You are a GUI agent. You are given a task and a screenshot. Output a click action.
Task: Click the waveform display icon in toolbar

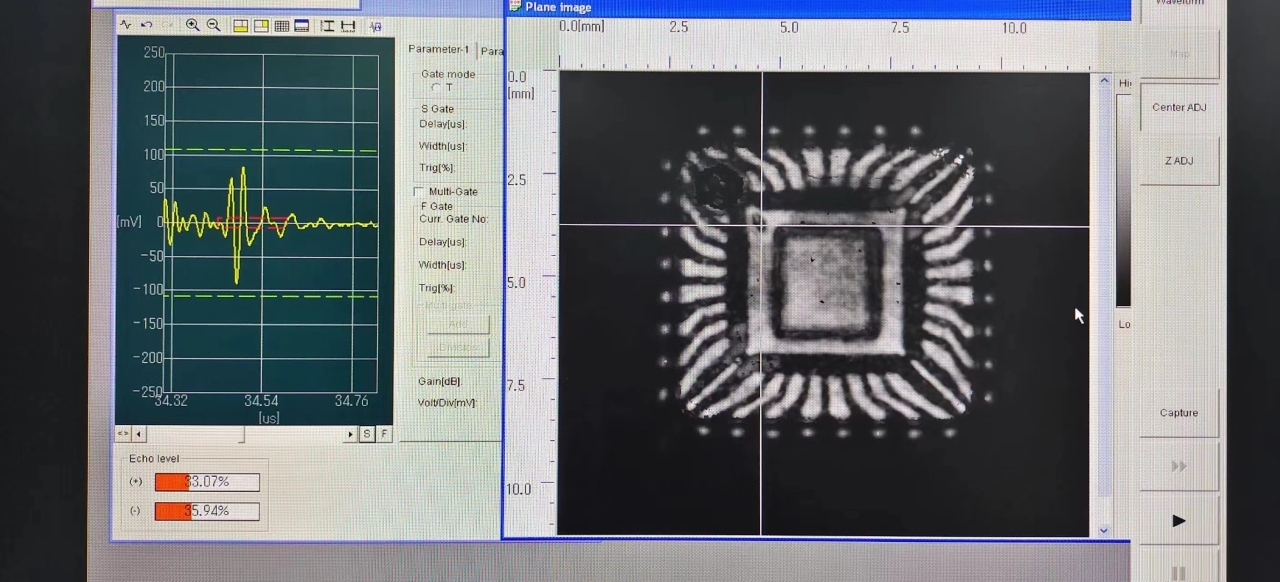coord(126,25)
